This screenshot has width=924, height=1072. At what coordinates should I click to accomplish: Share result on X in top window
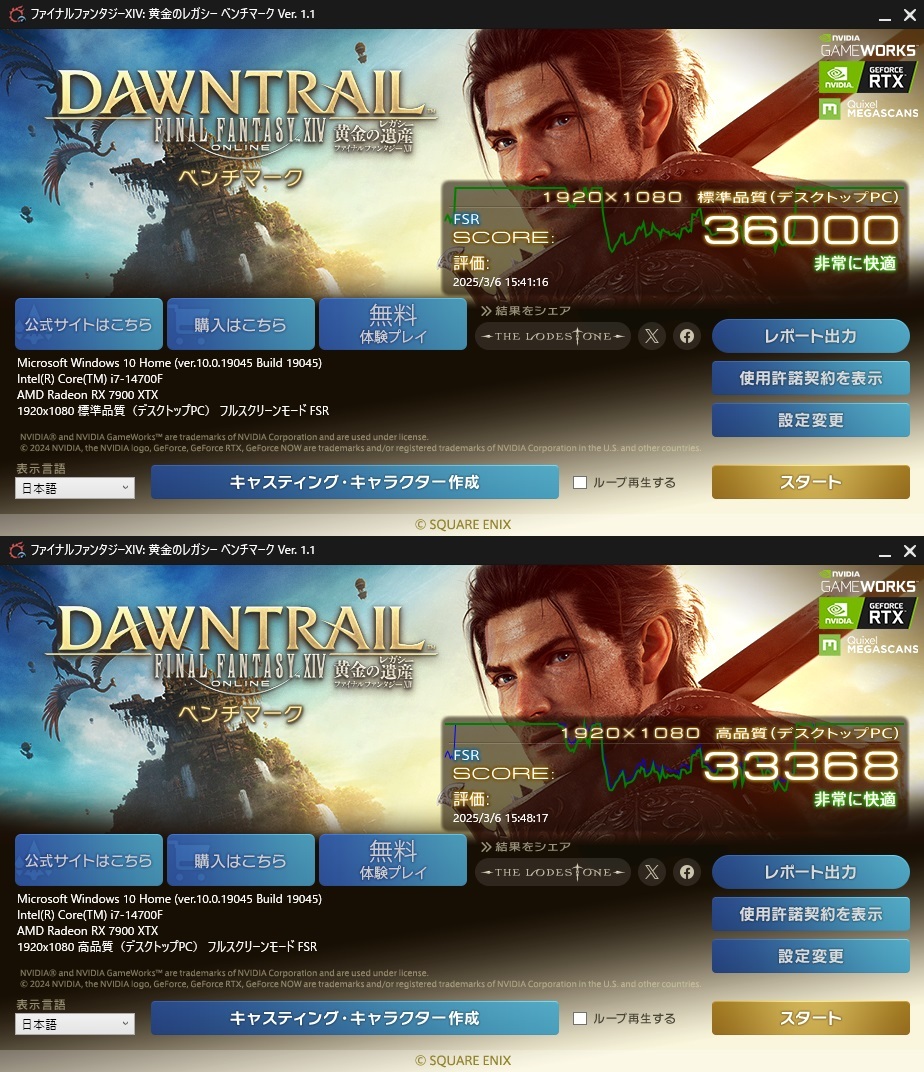pos(652,336)
